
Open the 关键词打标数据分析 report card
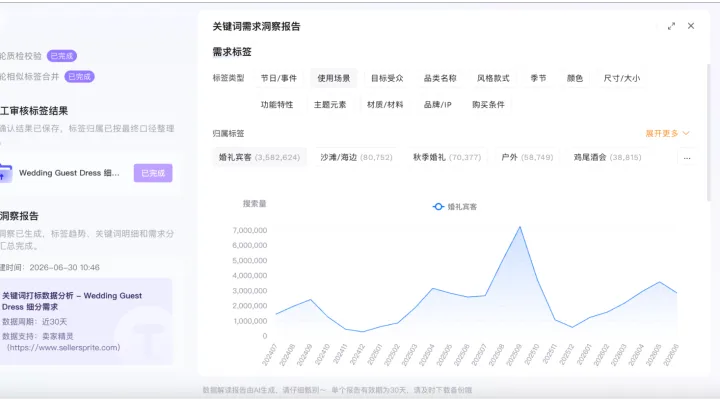point(86,321)
